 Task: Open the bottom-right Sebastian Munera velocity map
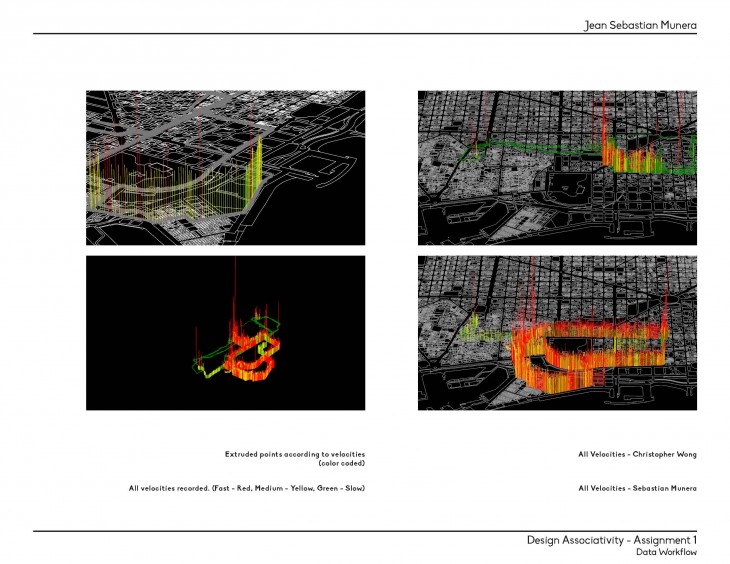pyautogui.click(x=557, y=333)
